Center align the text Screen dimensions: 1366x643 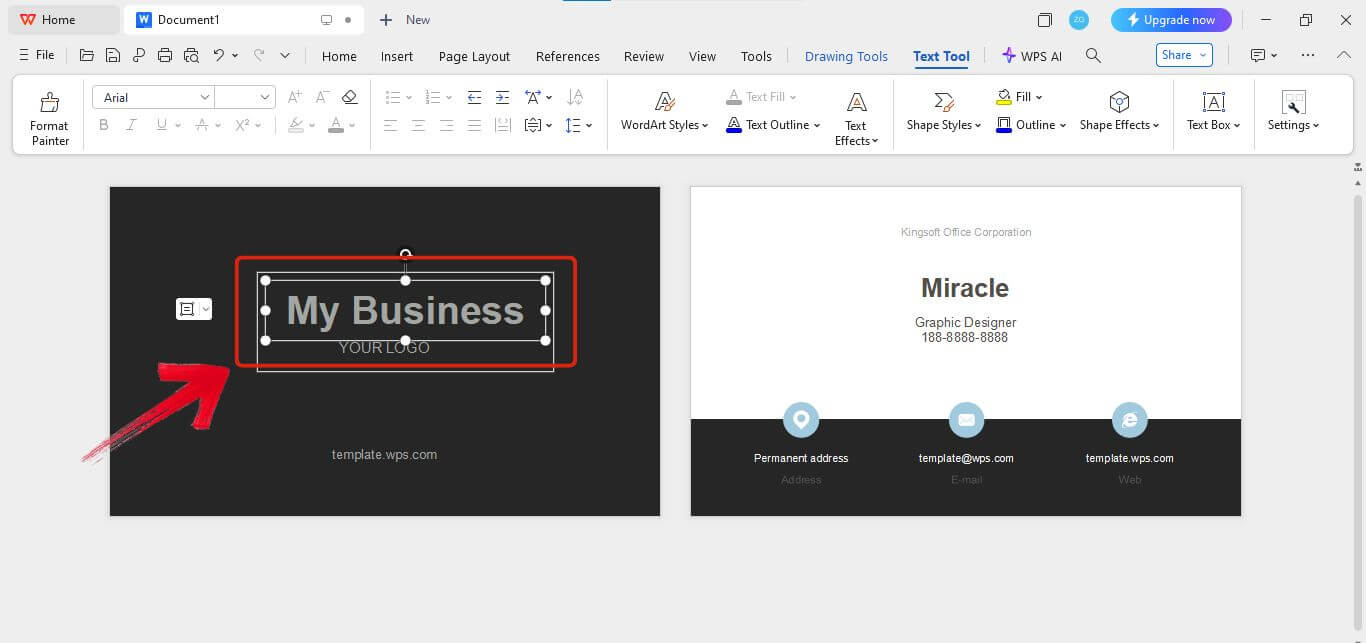pos(418,125)
